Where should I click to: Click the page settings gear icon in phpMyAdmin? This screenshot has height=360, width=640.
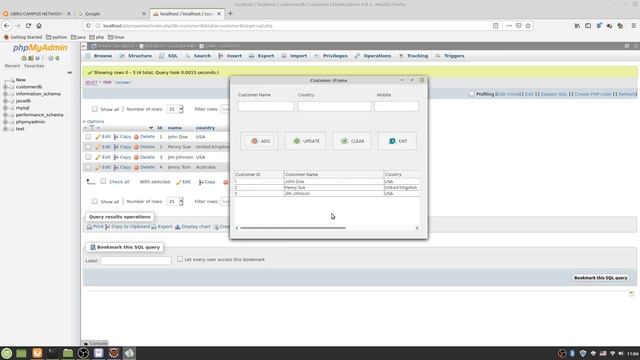(627, 46)
